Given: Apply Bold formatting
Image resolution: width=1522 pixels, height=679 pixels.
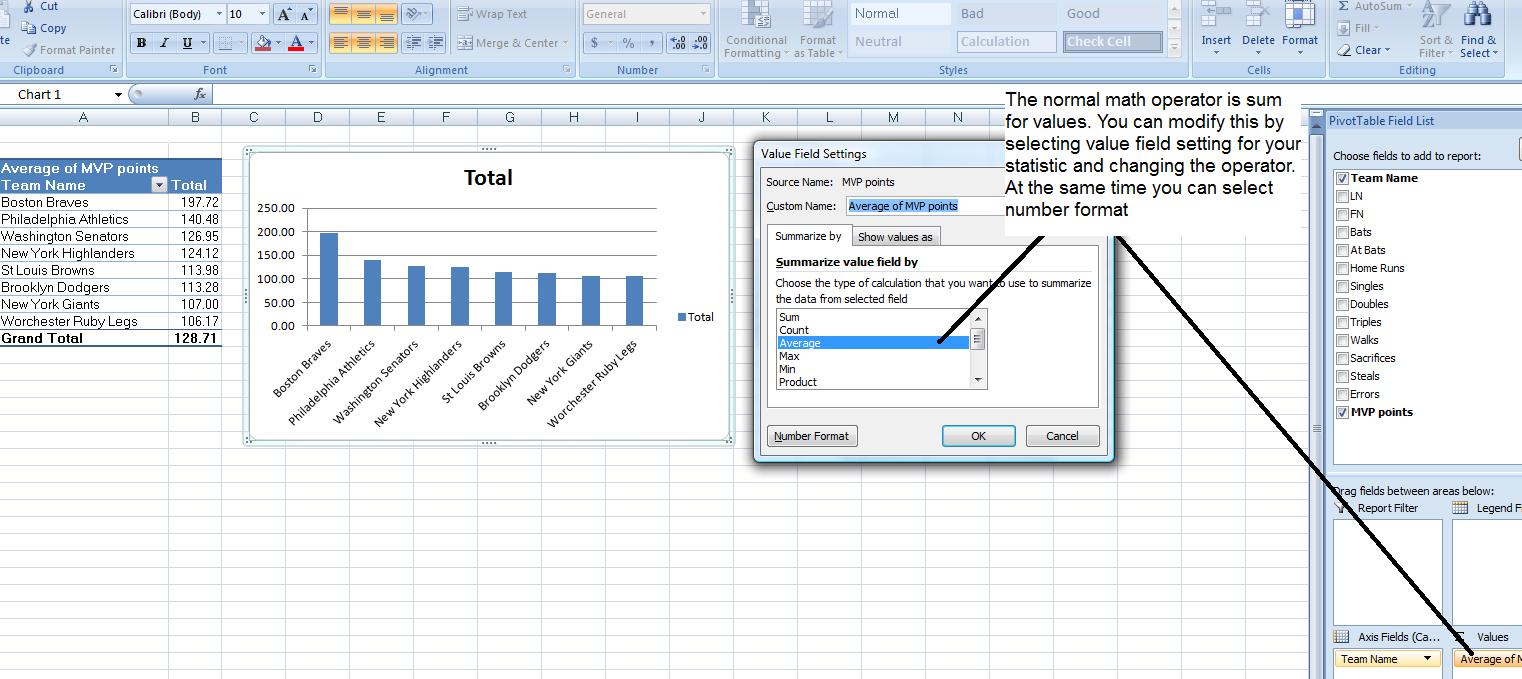Looking at the screenshot, I should [141, 43].
